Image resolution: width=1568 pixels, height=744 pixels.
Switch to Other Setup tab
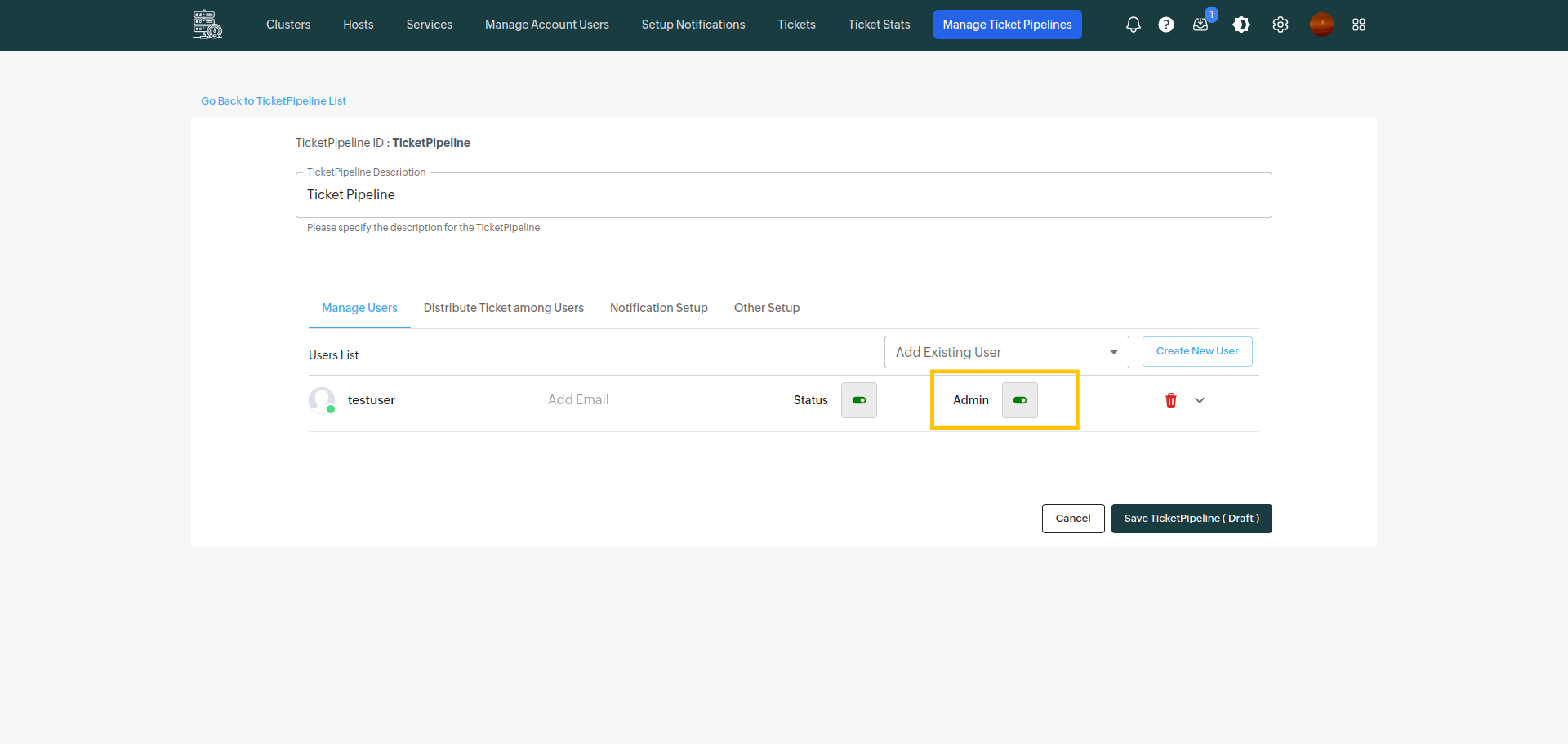[767, 308]
